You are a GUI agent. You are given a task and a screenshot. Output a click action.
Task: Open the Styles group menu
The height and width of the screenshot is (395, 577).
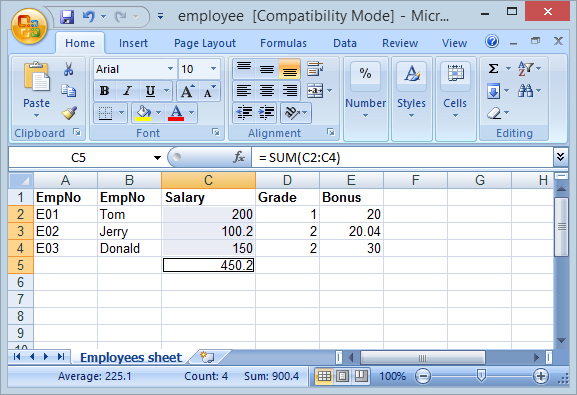pyautogui.click(x=411, y=99)
